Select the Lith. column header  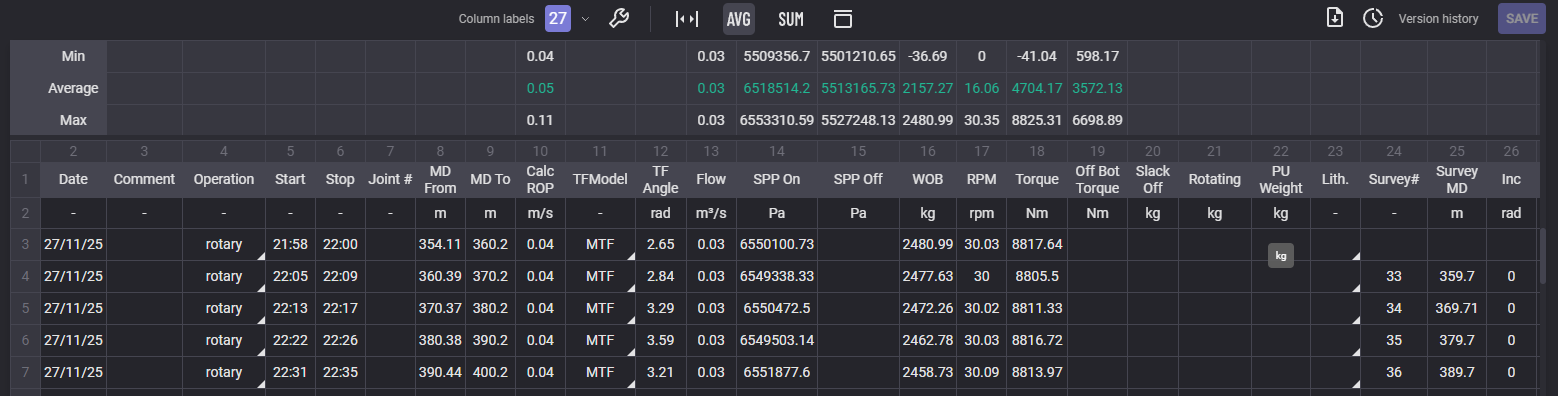[x=1335, y=180]
